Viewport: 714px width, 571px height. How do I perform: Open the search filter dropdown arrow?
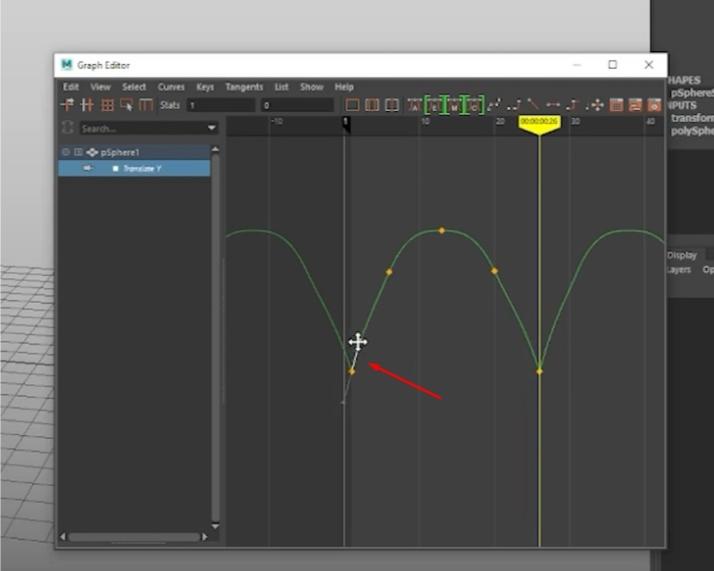tap(211, 128)
